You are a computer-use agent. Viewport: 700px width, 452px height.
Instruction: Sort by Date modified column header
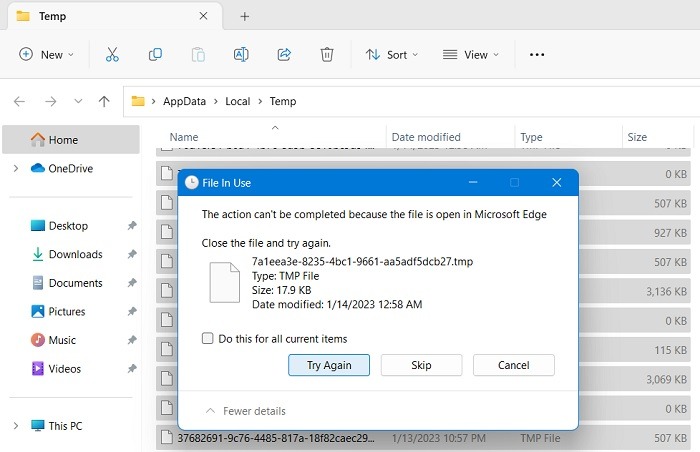[x=450, y=137]
